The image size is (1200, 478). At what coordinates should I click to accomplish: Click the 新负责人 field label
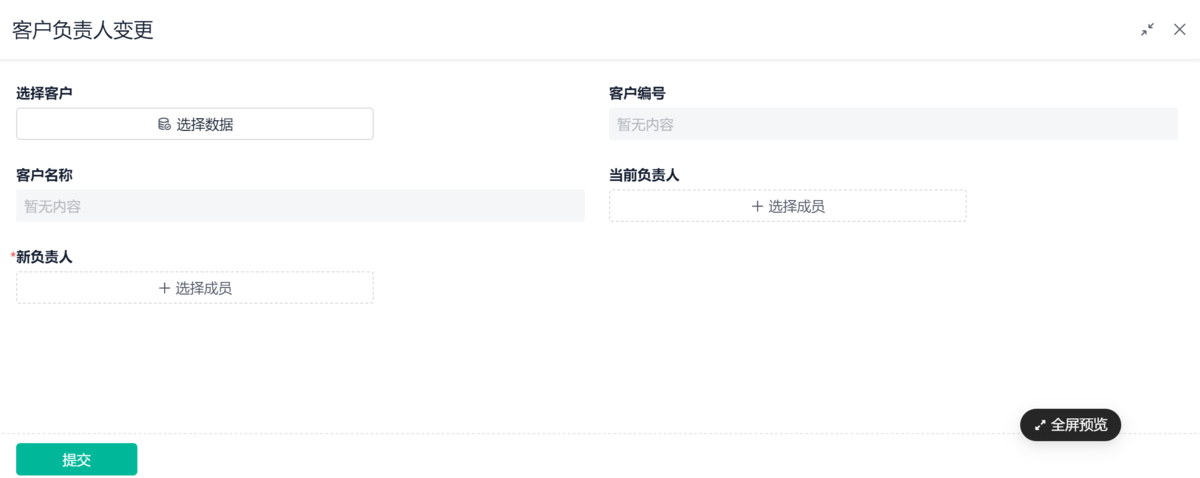(44, 257)
